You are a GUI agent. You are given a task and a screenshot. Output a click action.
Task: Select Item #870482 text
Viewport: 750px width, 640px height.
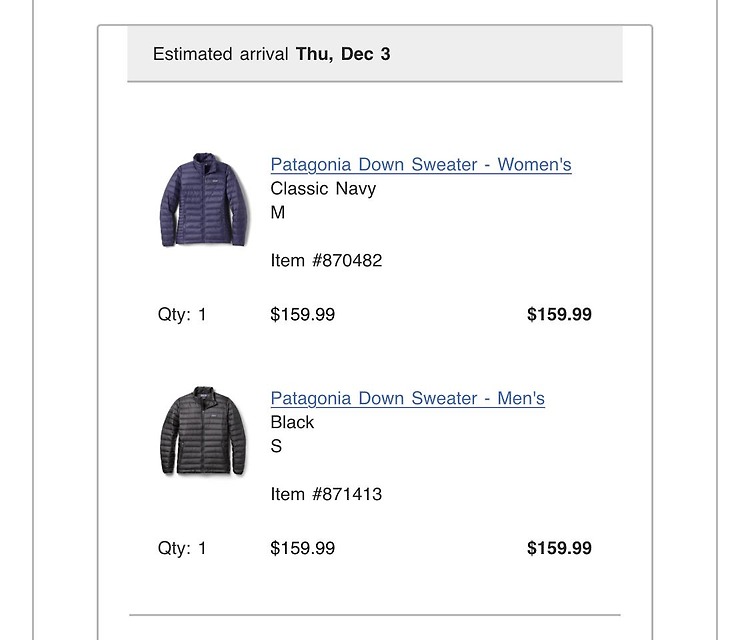(x=326, y=261)
